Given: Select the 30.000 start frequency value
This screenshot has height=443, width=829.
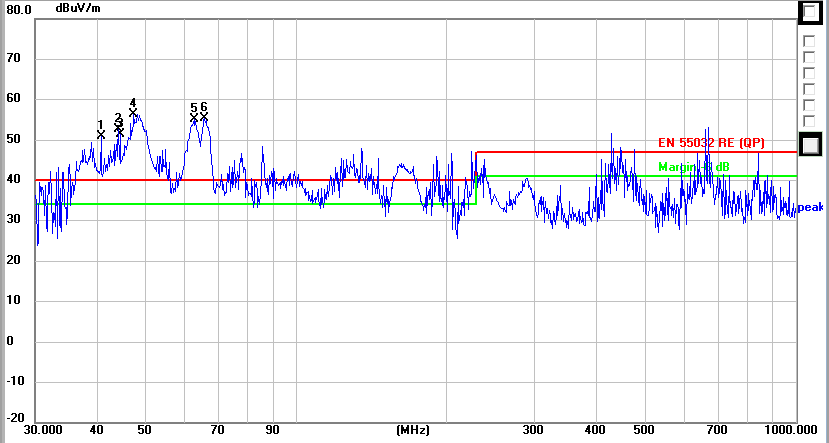Looking at the screenshot, I should point(44,430).
